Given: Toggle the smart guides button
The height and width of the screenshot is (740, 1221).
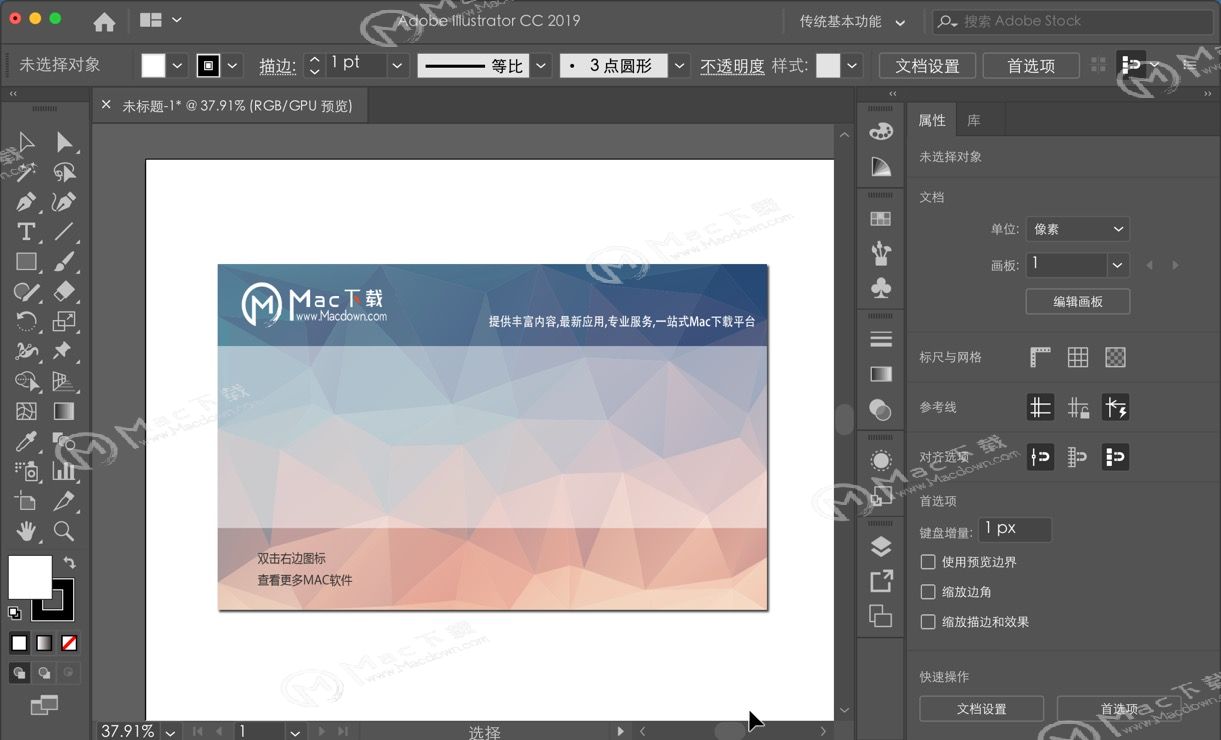Looking at the screenshot, I should coord(1116,407).
